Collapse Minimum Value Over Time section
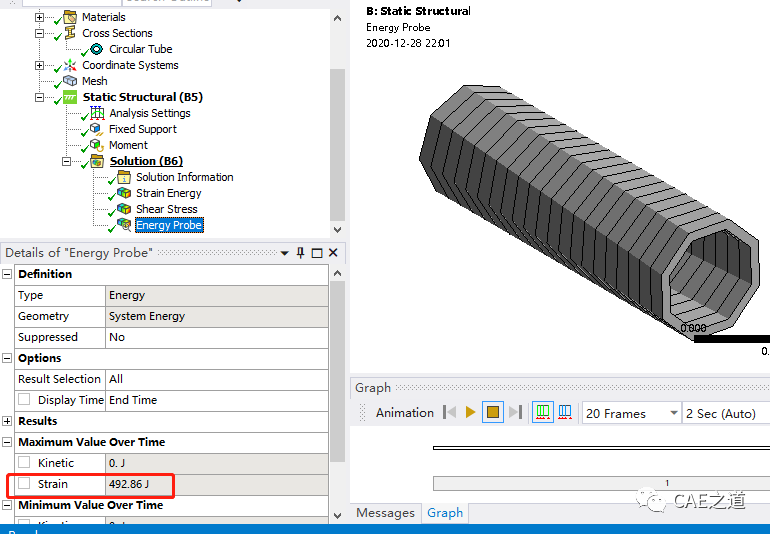This screenshot has width=770, height=534. [x=7, y=505]
